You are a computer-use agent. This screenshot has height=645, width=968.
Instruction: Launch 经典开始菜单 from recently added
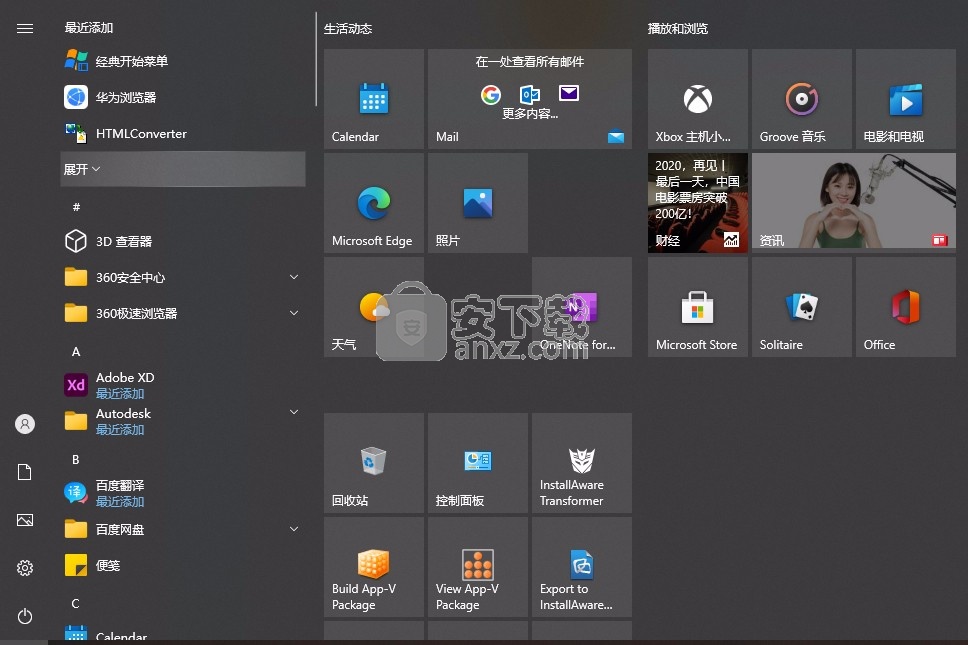(183, 61)
